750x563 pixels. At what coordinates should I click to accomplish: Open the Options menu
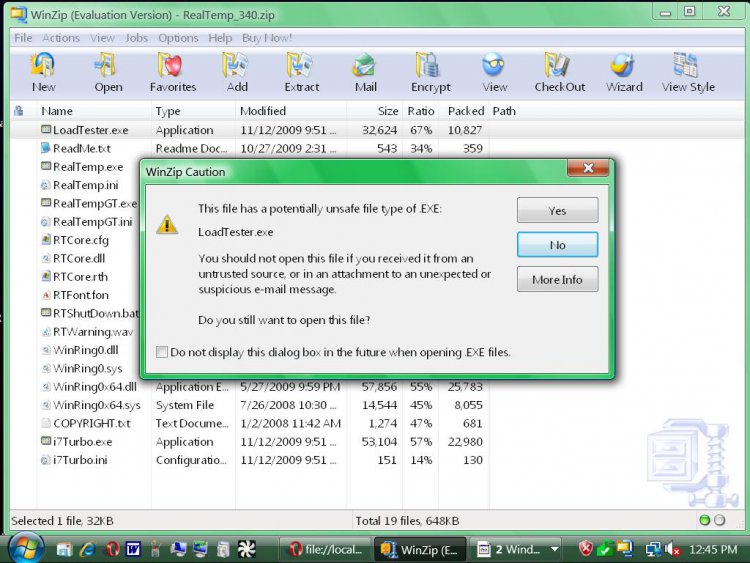coord(178,38)
